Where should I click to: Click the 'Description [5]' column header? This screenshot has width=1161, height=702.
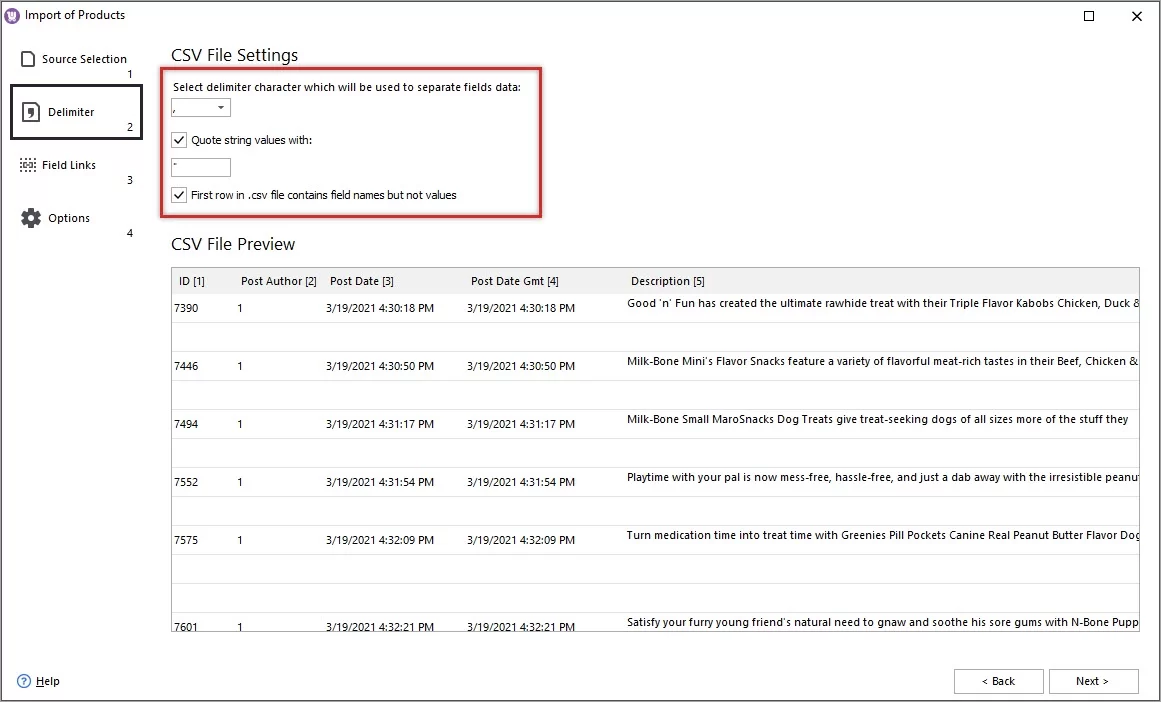tap(667, 281)
